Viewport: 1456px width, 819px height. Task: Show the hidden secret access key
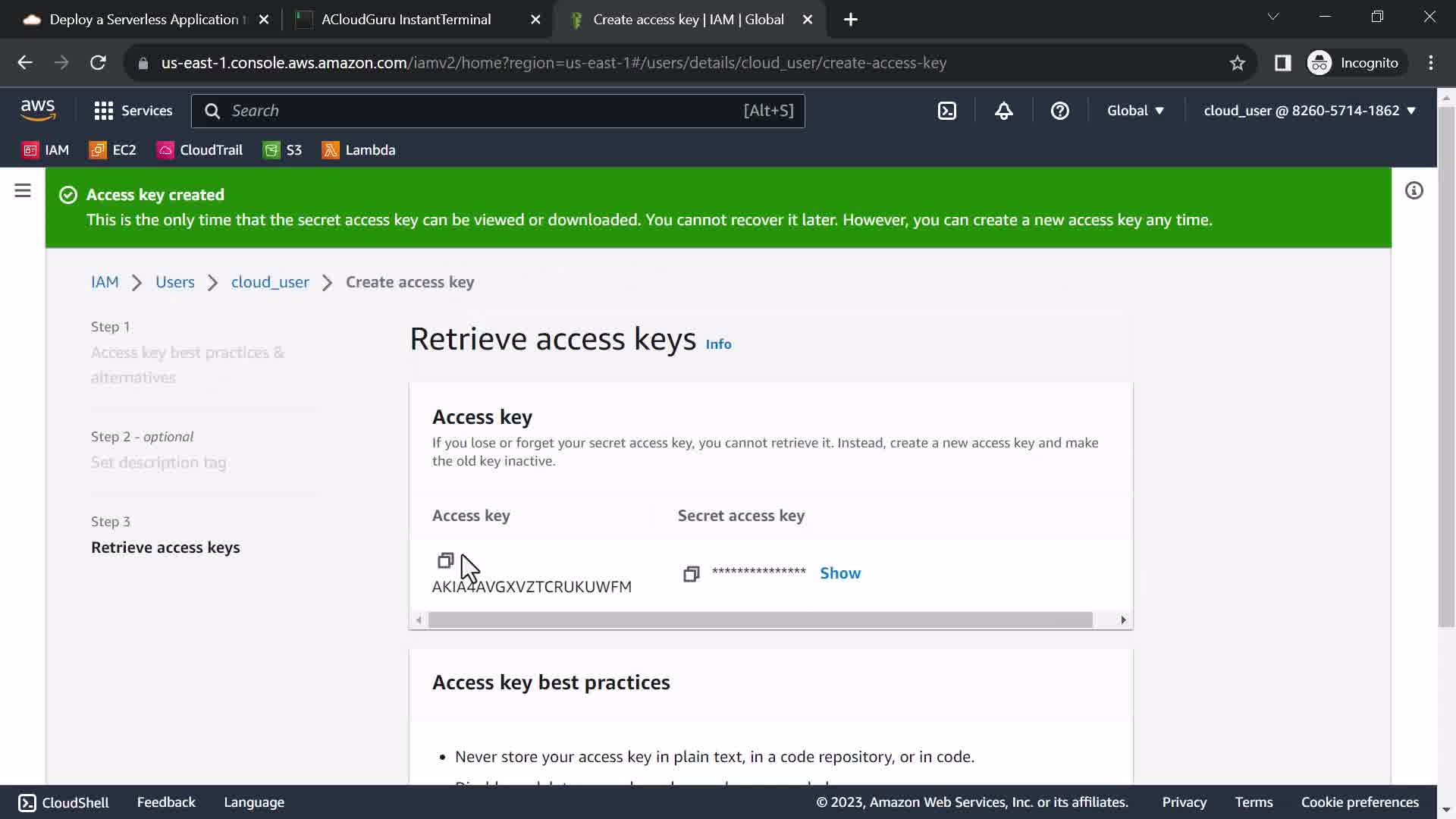[839, 573]
